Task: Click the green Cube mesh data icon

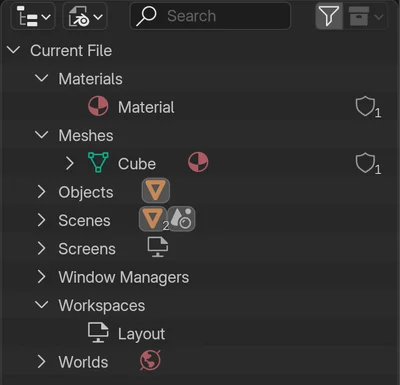Action: click(x=98, y=162)
